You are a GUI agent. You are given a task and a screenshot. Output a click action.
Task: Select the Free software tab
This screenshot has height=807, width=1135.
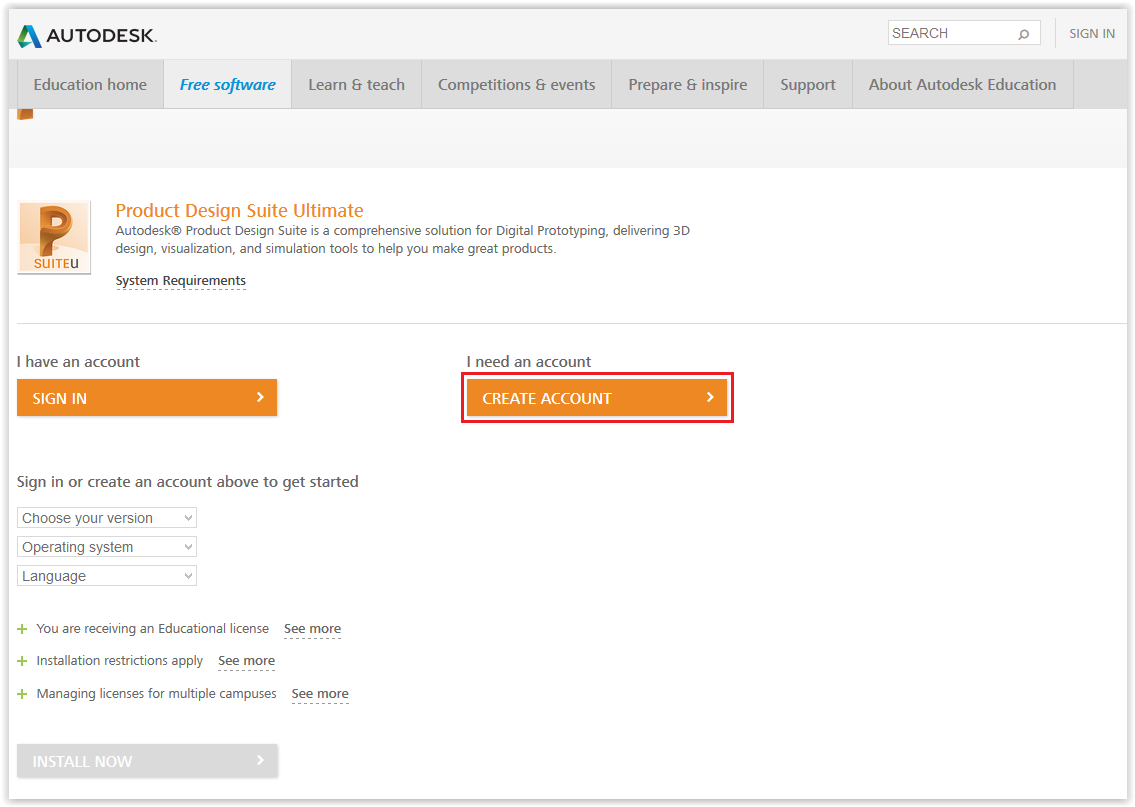pyautogui.click(x=227, y=85)
